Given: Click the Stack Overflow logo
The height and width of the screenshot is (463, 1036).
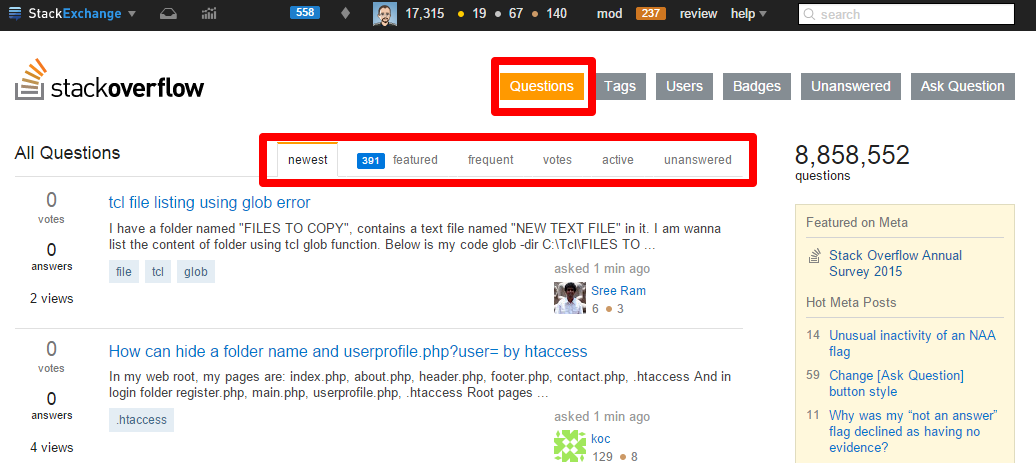Looking at the screenshot, I should pos(110,80).
